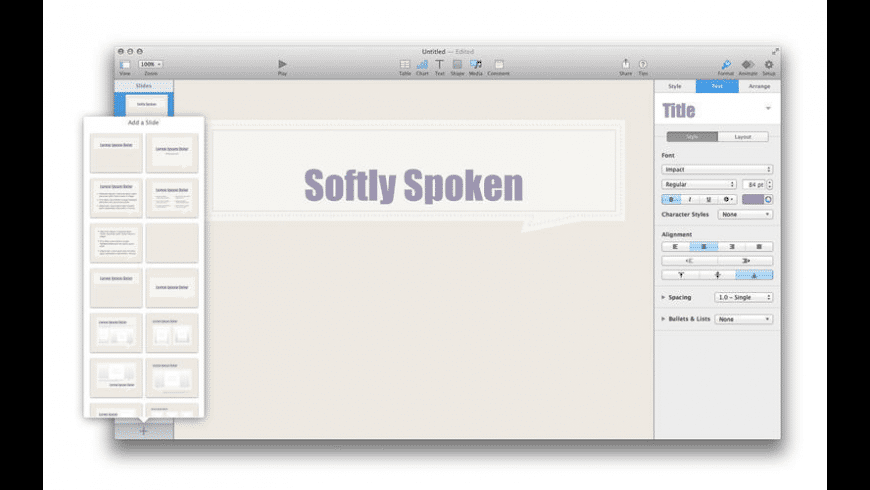Image resolution: width=870 pixels, height=490 pixels.
Task: Open the Impact font family dropdown
Action: 717,169
